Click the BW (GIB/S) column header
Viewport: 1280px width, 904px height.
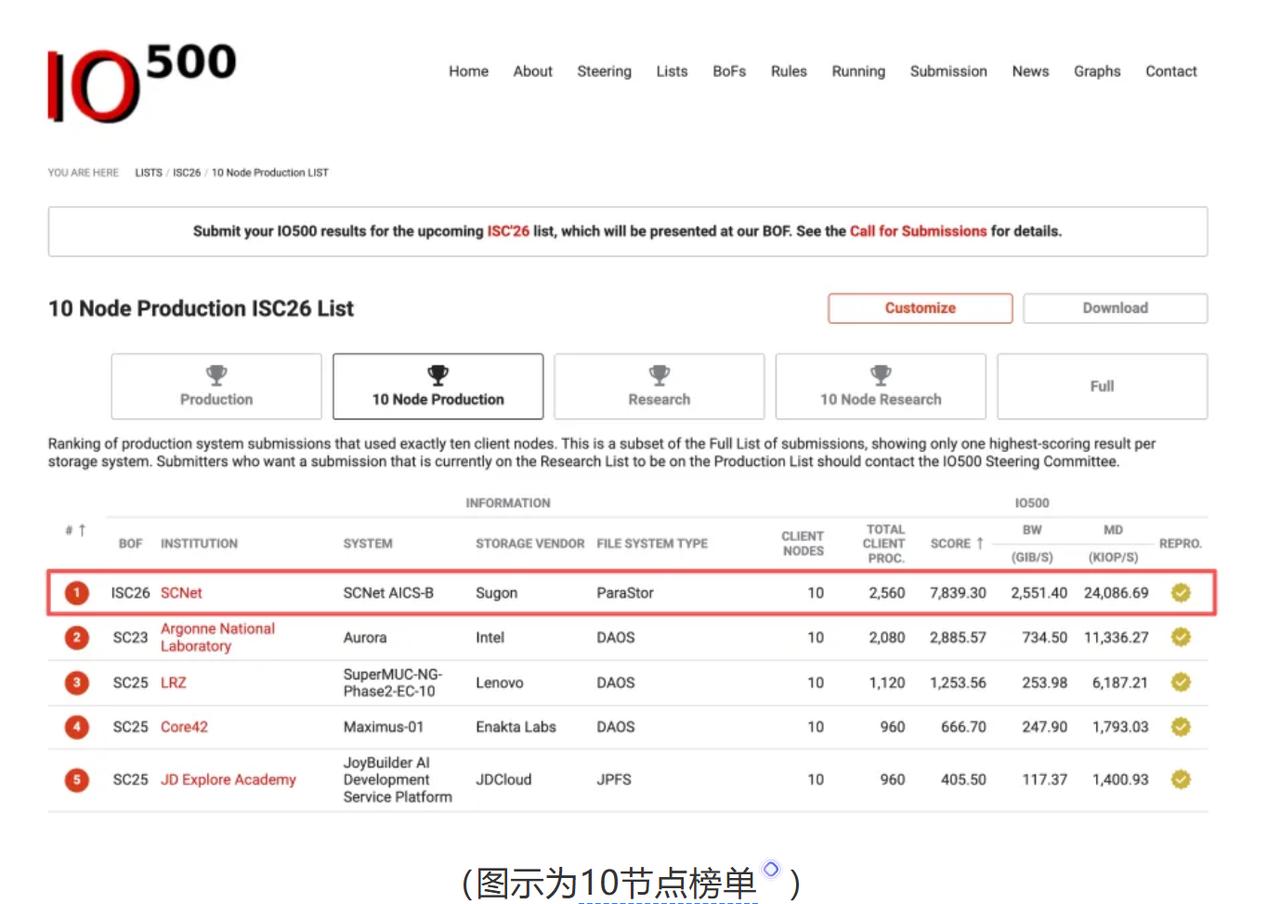click(1032, 543)
